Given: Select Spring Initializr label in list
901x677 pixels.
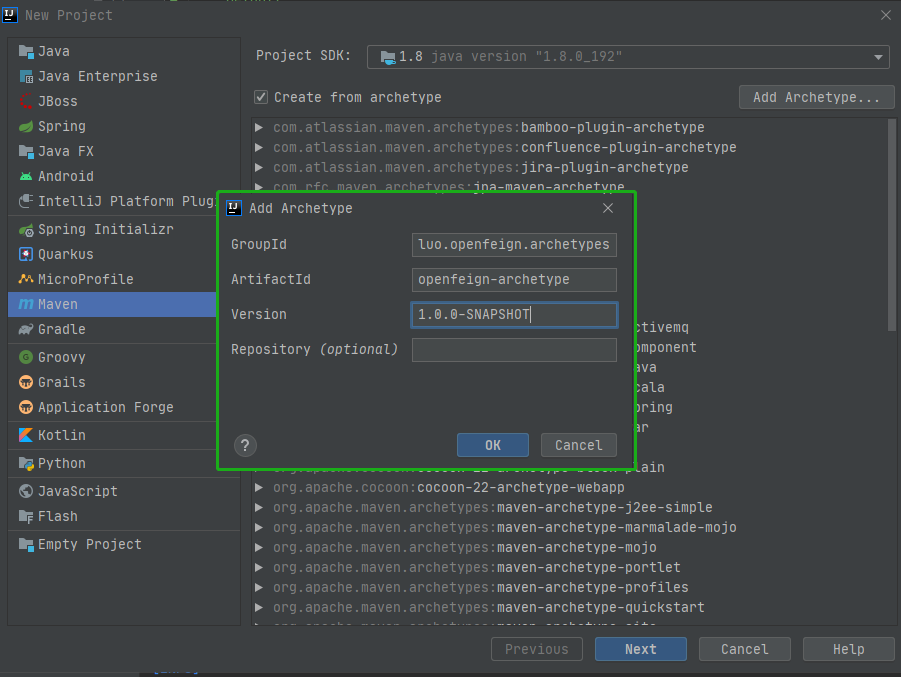Looking at the screenshot, I should 106,230.
